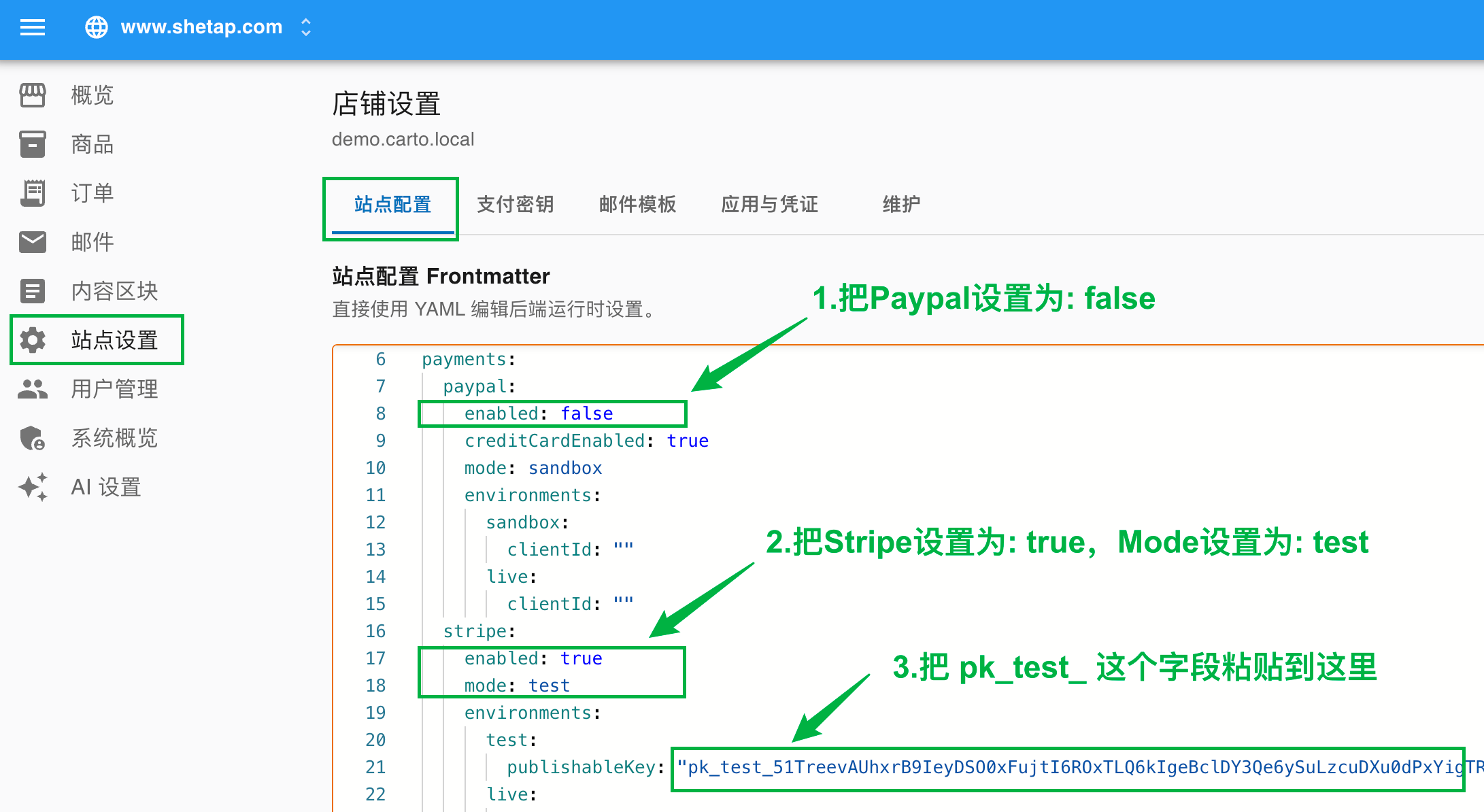Screen dimensions: 1484x812
Task: Click the 'mode: test' line
Action: [x=517, y=686]
